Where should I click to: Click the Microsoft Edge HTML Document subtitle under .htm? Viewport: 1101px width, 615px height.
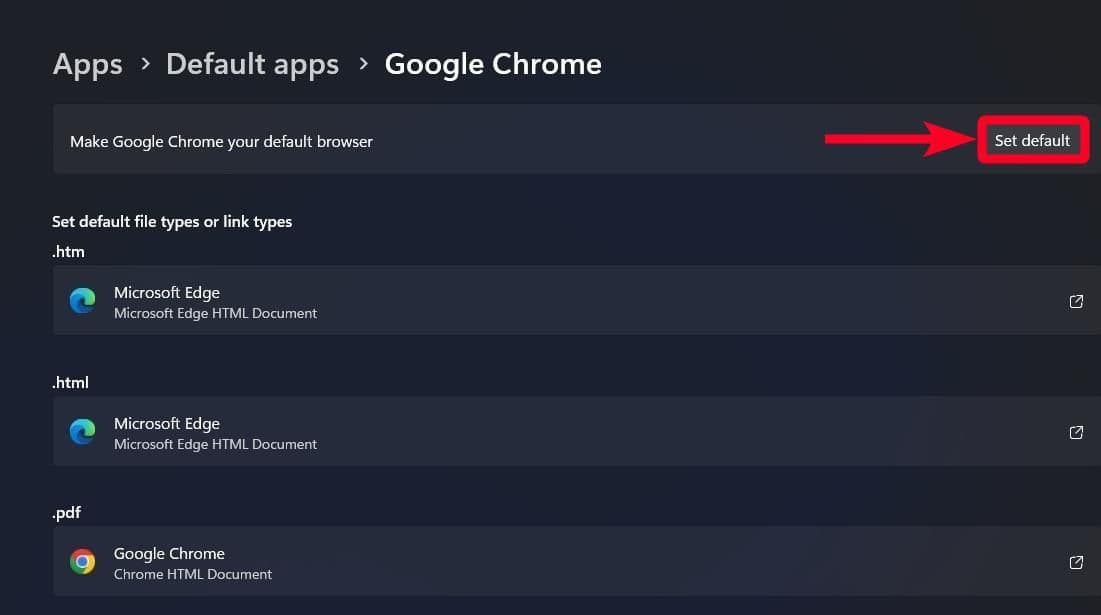tap(215, 313)
